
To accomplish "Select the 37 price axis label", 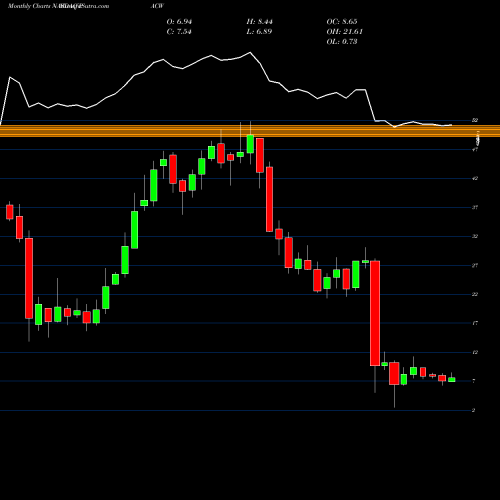I will 475,207.
